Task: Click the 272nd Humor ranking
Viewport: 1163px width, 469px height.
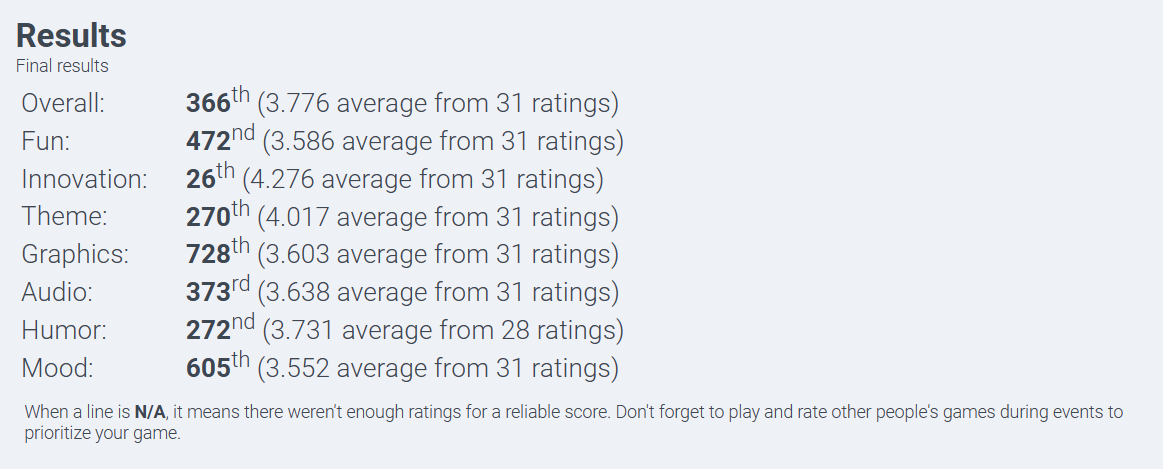Action: (220, 328)
